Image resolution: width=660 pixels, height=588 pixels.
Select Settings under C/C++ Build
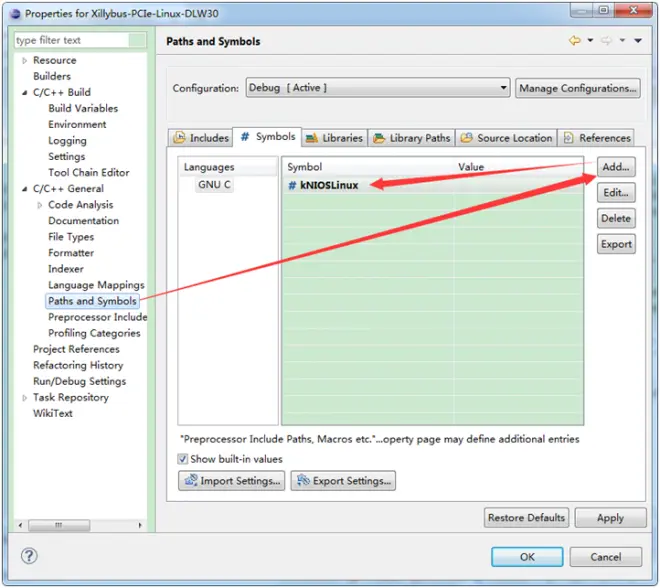pos(67,157)
